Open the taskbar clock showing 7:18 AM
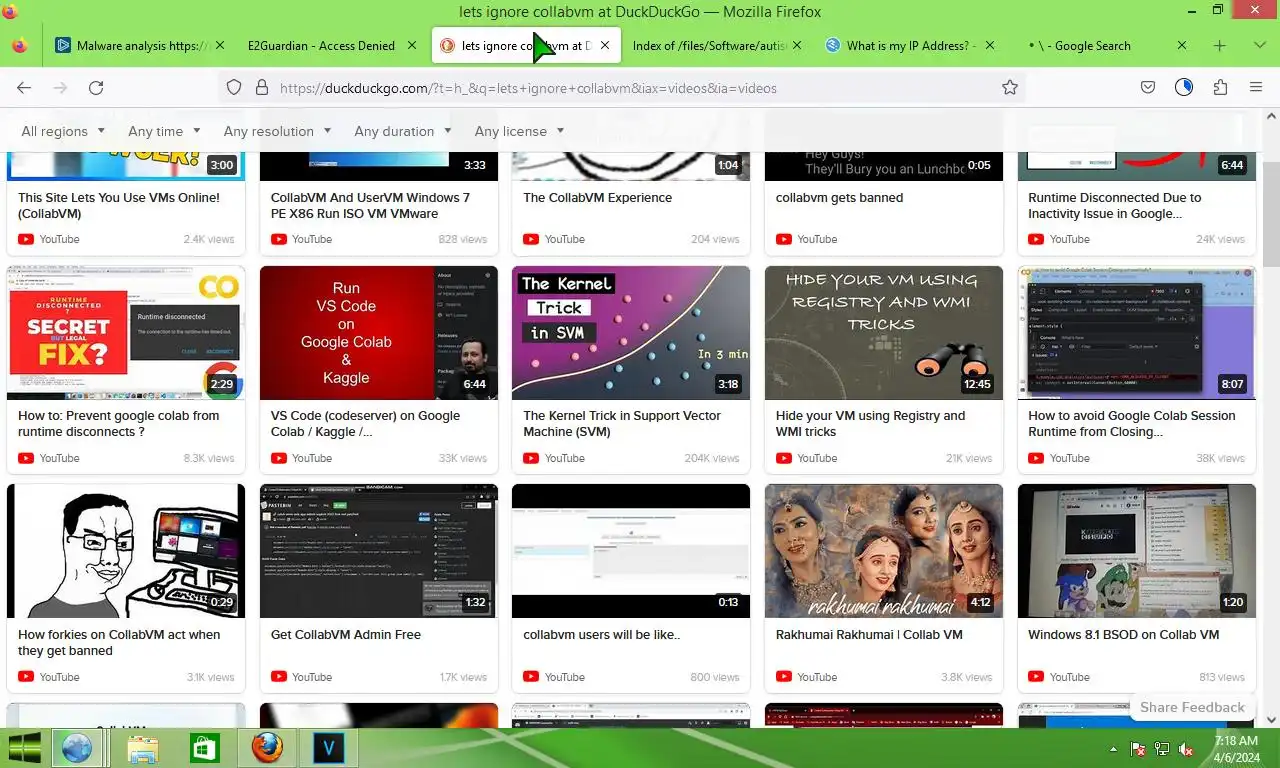The image size is (1280, 768). 1236,749
